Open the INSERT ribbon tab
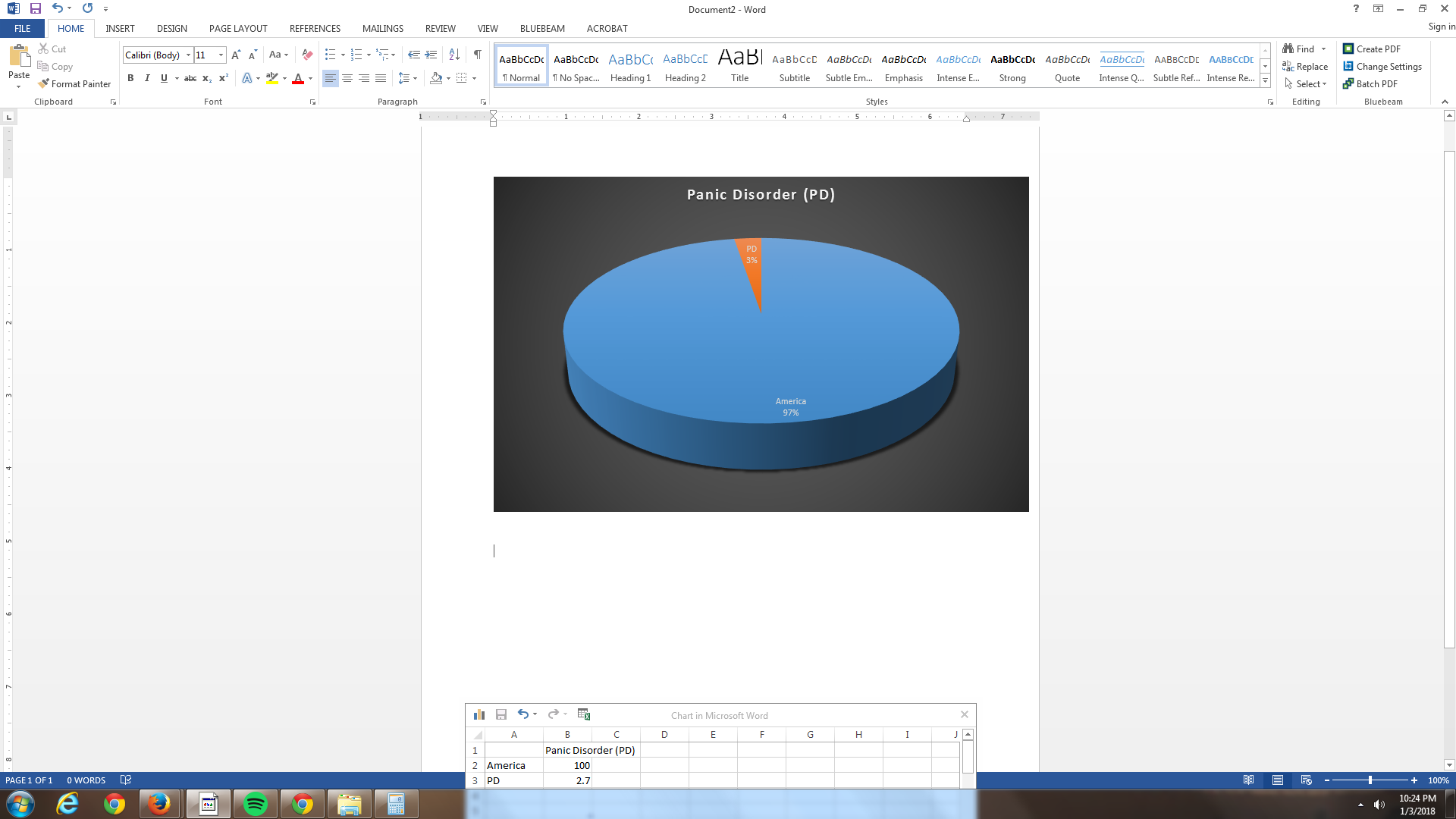The height and width of the screenshot is (819, 1456). tap(120, 29)
